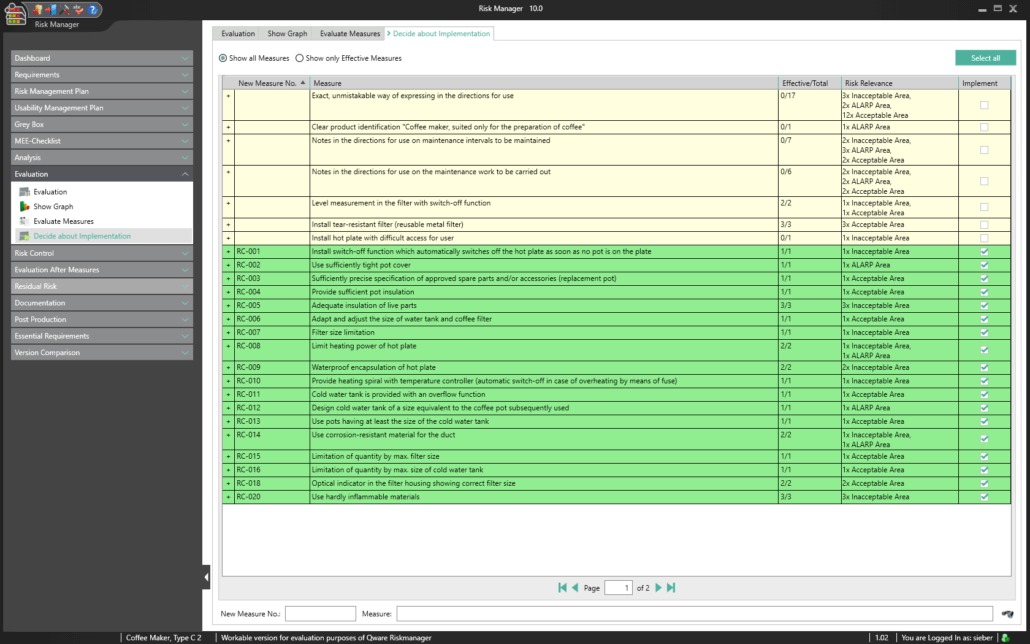The width and height of the screenshot is (1030, 644).
Task: Sort by the Effective/Total column header
Action: (810, 83)
